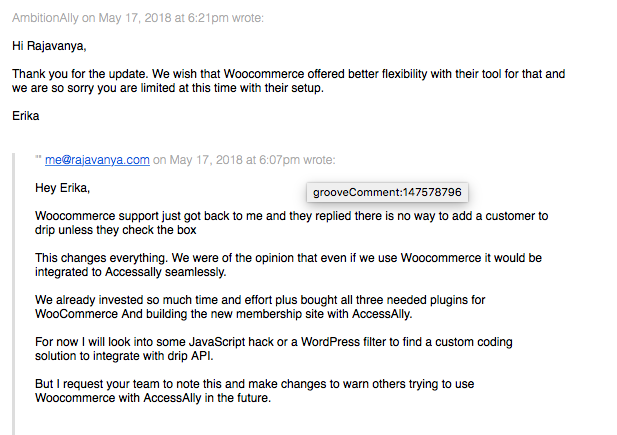Click the 'May 17, 2018 at 6:21pm' timestamp
617x435 pixels.
click(163, 18)
